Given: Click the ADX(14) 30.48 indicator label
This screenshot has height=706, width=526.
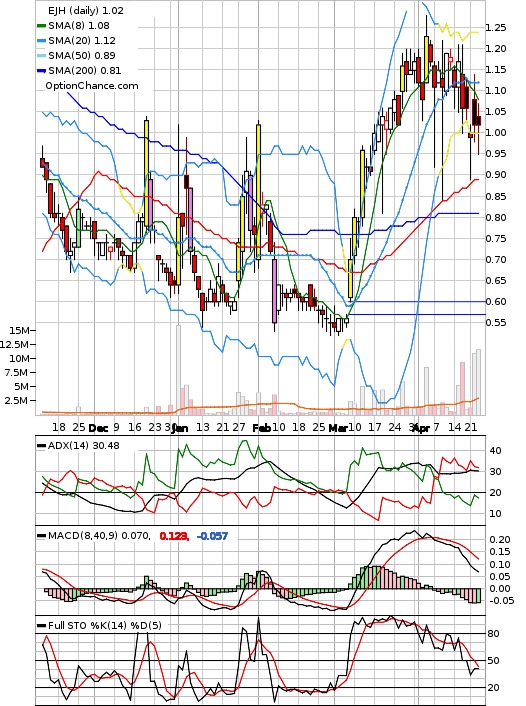Looking at the screenshot, I should pos(84,445).
